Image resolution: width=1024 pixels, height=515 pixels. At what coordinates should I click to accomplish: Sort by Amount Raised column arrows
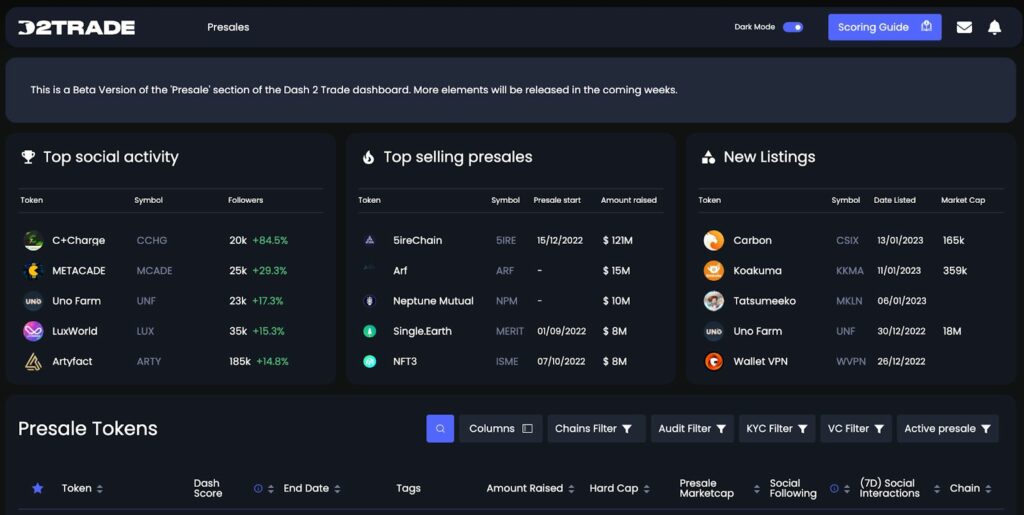click(x=571, y=489)
